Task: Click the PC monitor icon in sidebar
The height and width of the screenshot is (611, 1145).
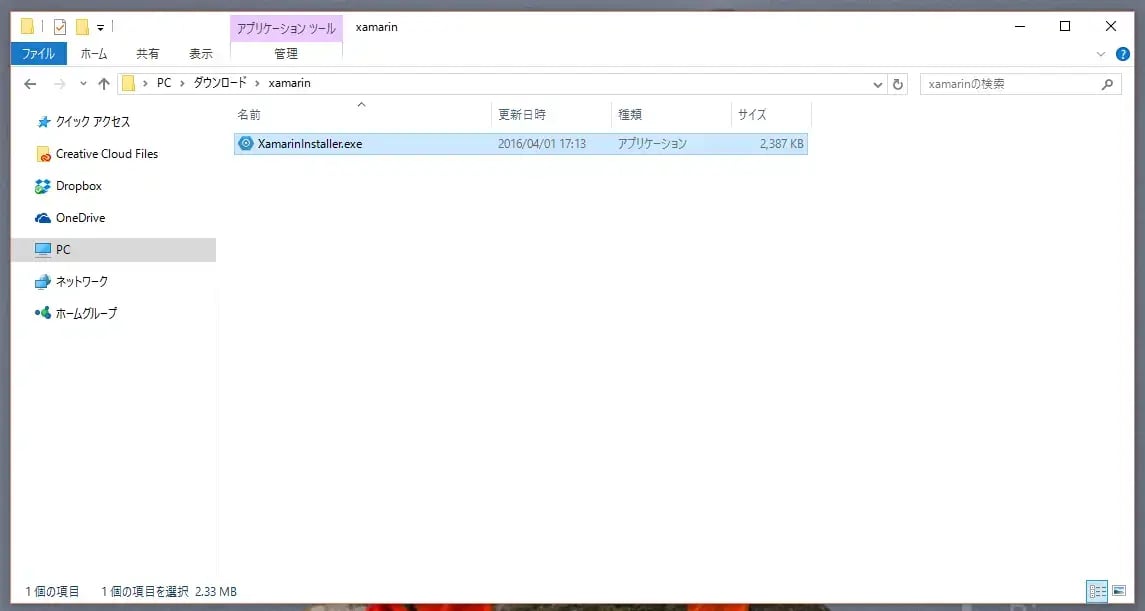Action: click(43, 250)
